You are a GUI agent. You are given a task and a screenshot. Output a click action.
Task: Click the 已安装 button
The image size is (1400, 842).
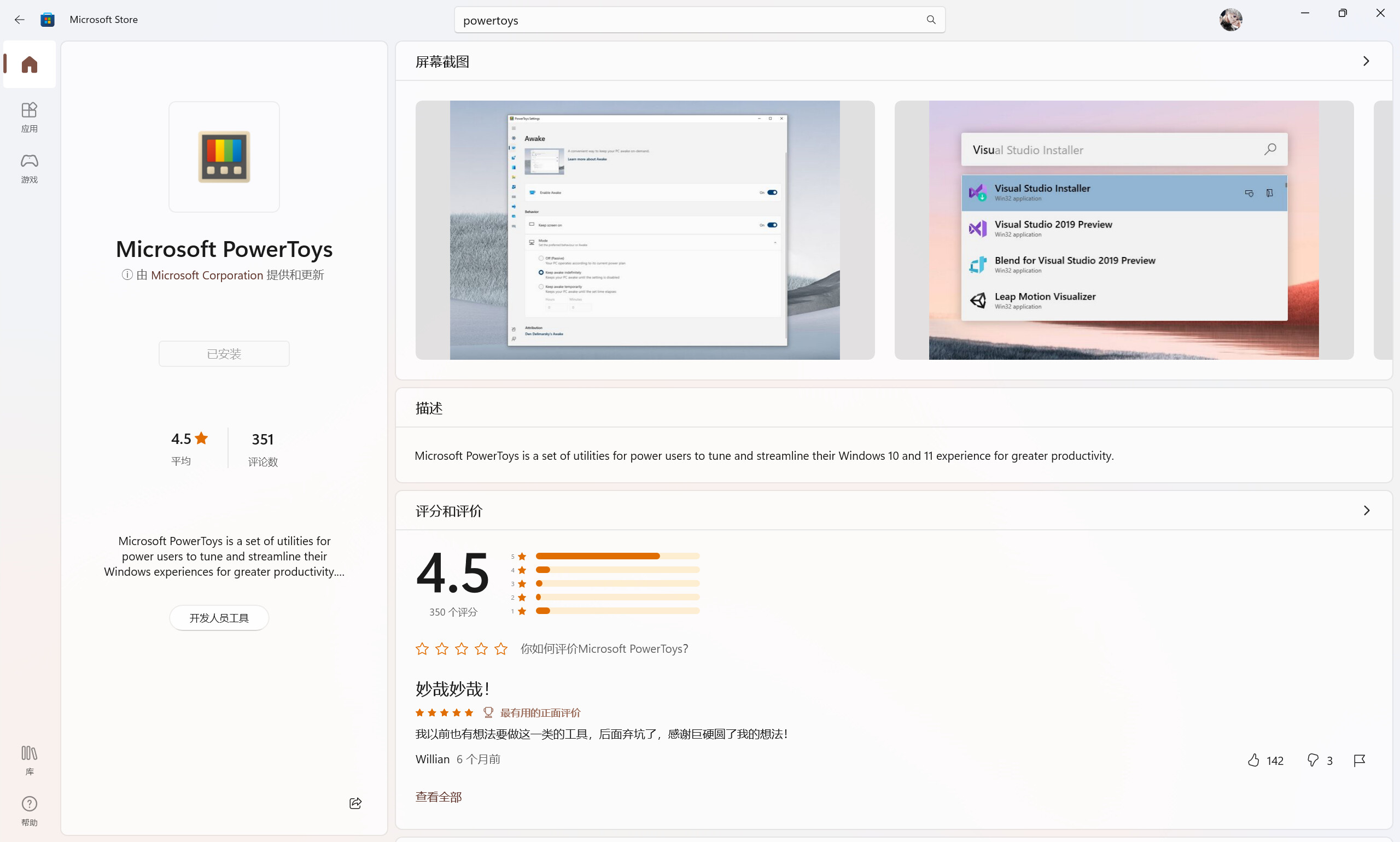(224, 354)
